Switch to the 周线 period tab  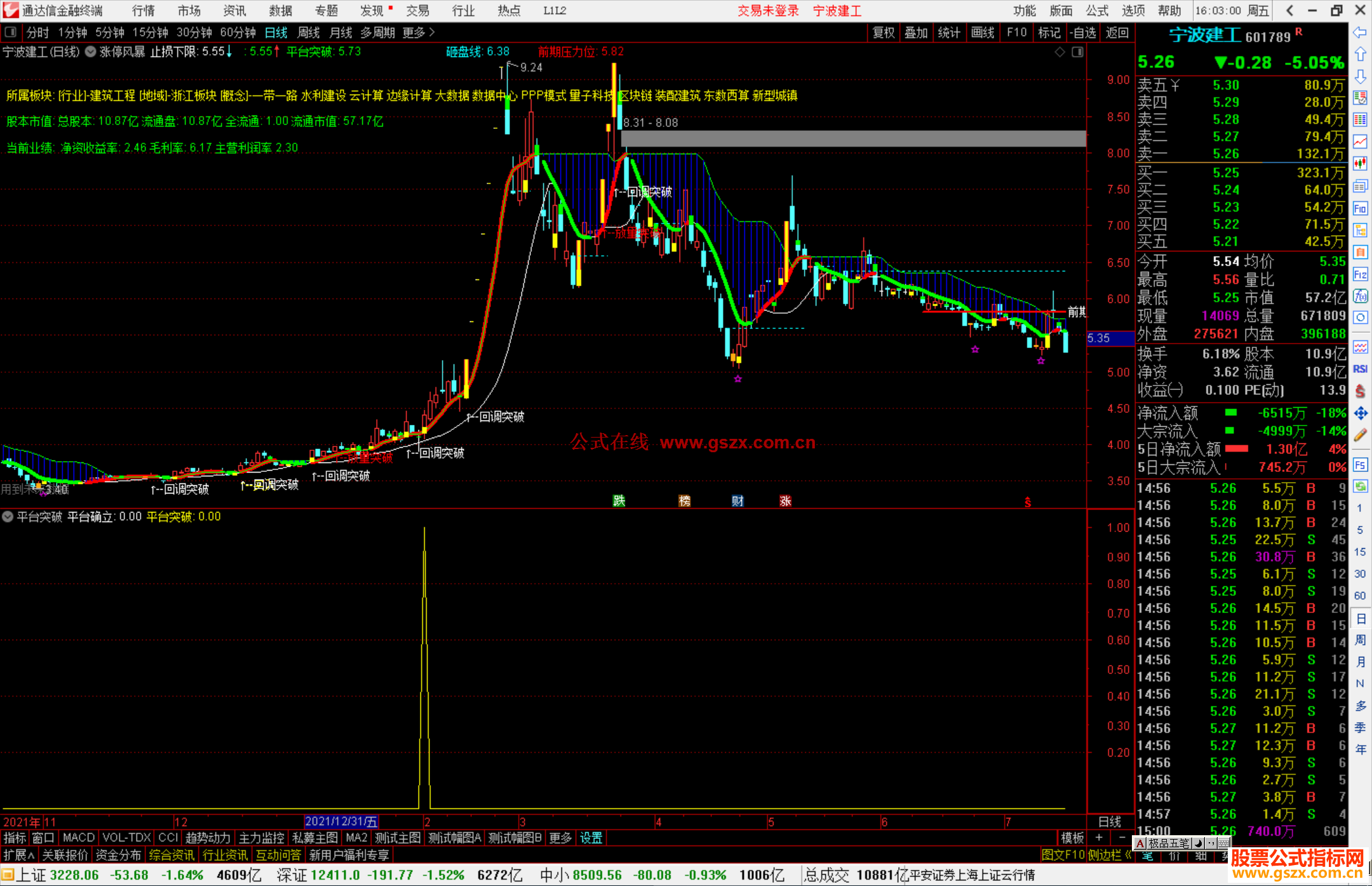[x=309, y=32]
